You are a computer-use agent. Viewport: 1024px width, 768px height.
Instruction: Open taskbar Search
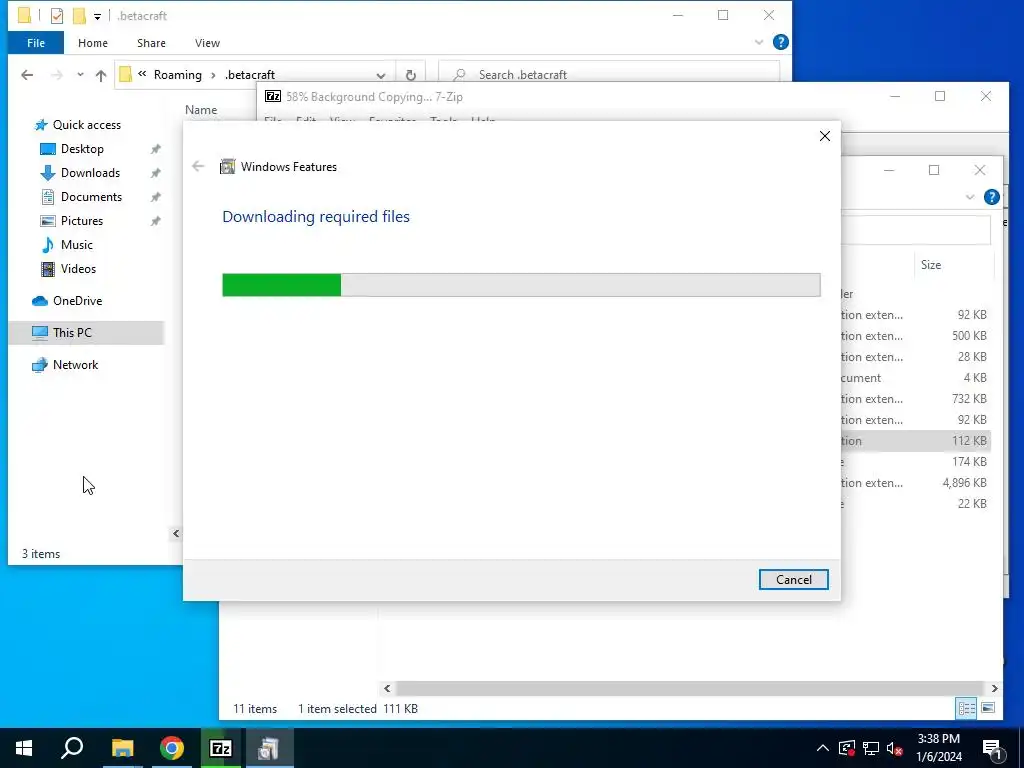[72, 748]
